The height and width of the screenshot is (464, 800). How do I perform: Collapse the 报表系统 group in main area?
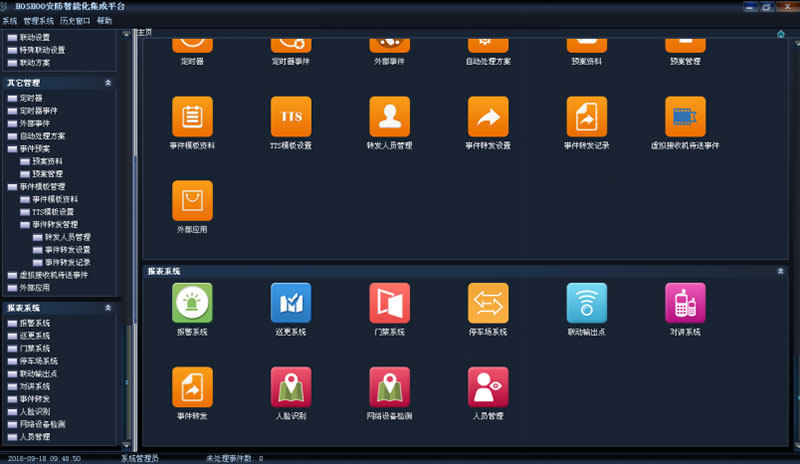(x=780, y=271)
